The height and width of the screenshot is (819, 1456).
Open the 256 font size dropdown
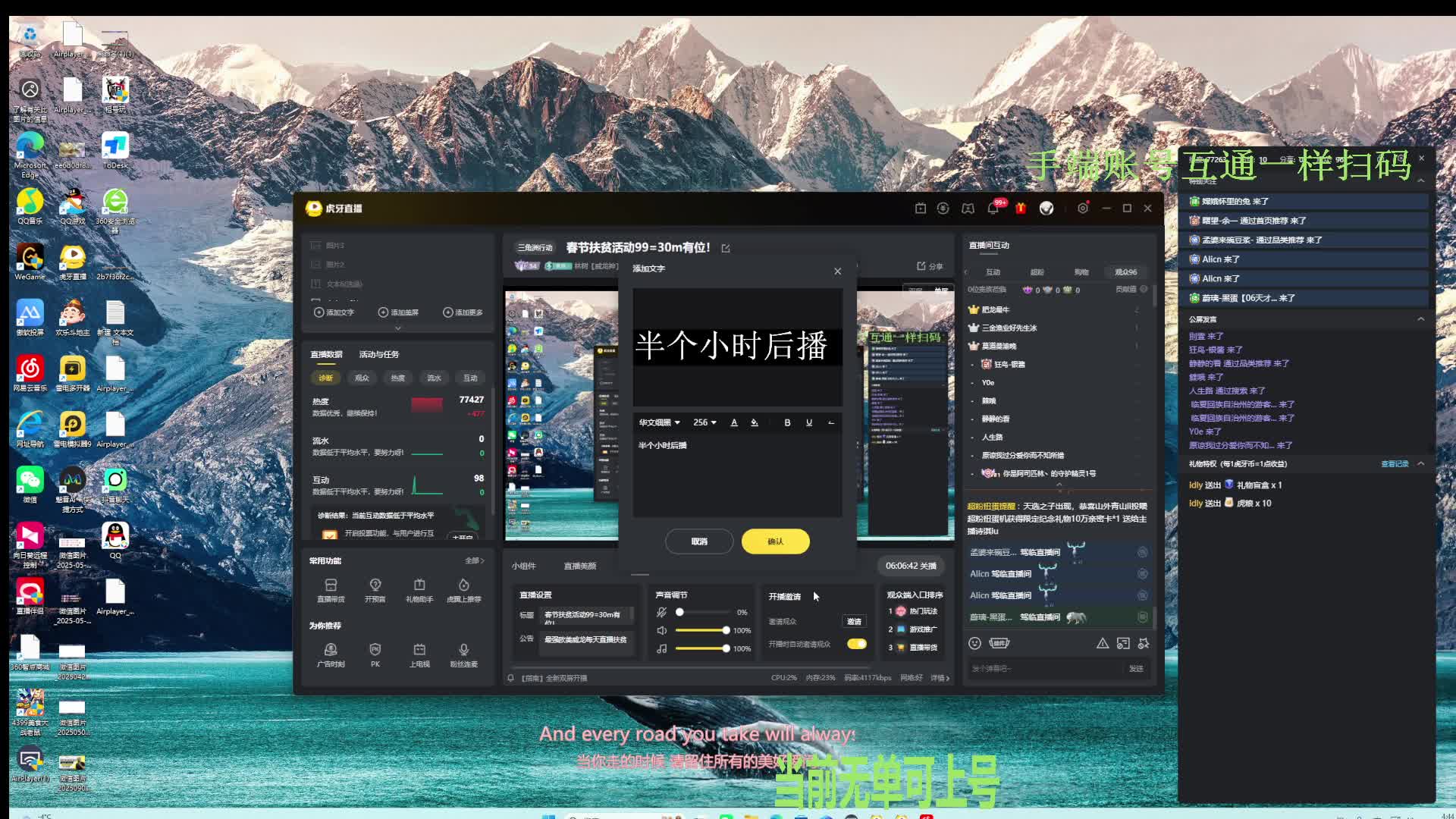[x=704, y=422]
